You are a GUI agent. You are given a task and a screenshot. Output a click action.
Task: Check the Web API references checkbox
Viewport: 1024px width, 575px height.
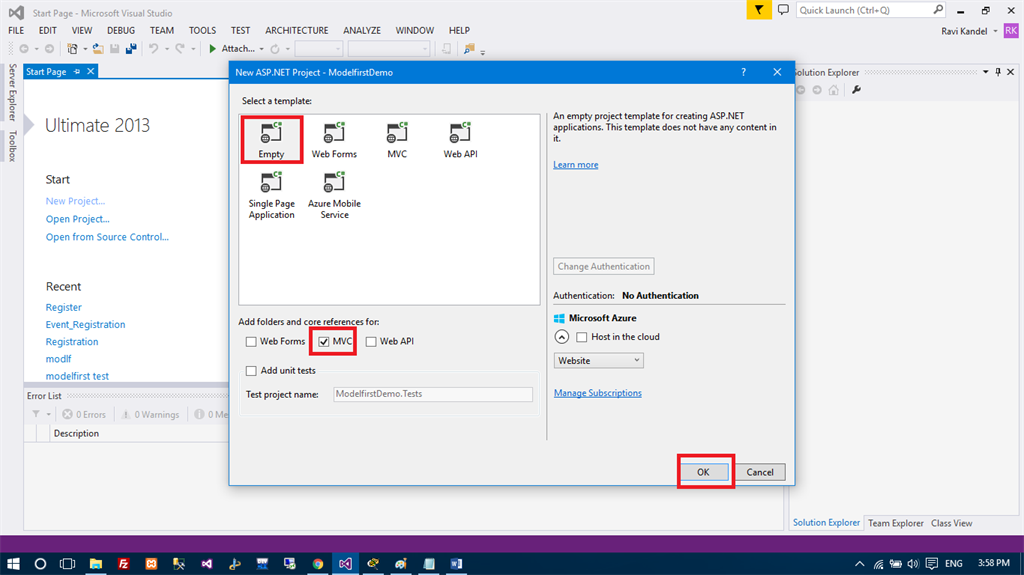[x=371, y=342]
